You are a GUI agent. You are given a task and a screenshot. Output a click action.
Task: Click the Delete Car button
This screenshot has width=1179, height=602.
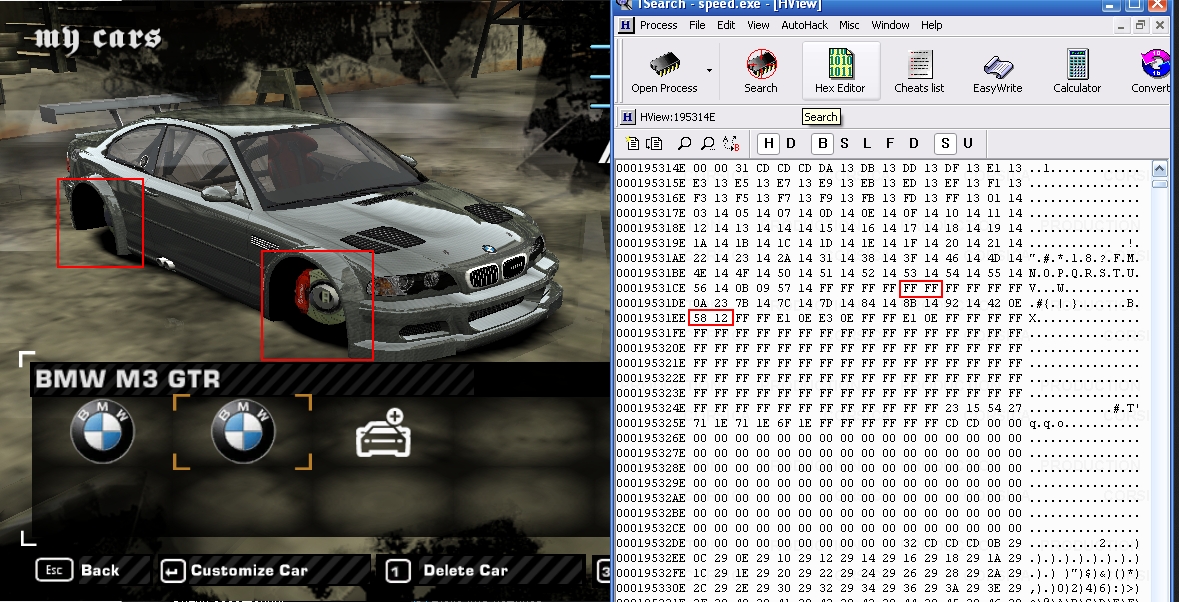pyautogui.click(x=447, y=570)
